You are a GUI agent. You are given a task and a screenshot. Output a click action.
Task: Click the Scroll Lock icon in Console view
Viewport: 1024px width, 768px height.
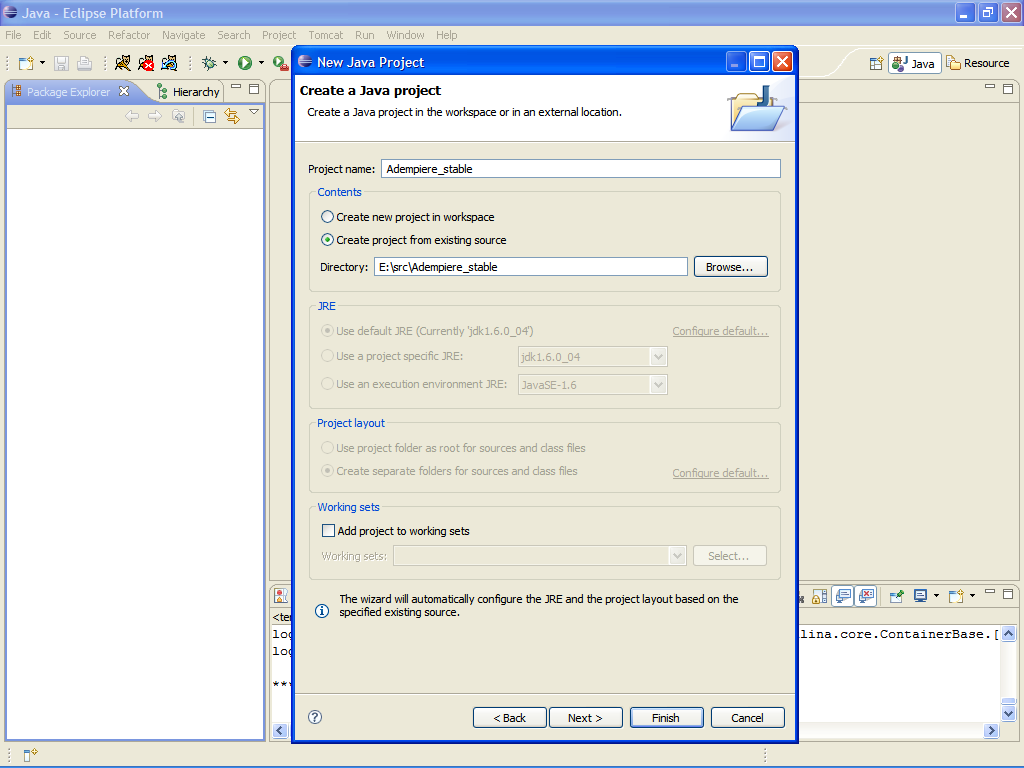tap(820, 596)
